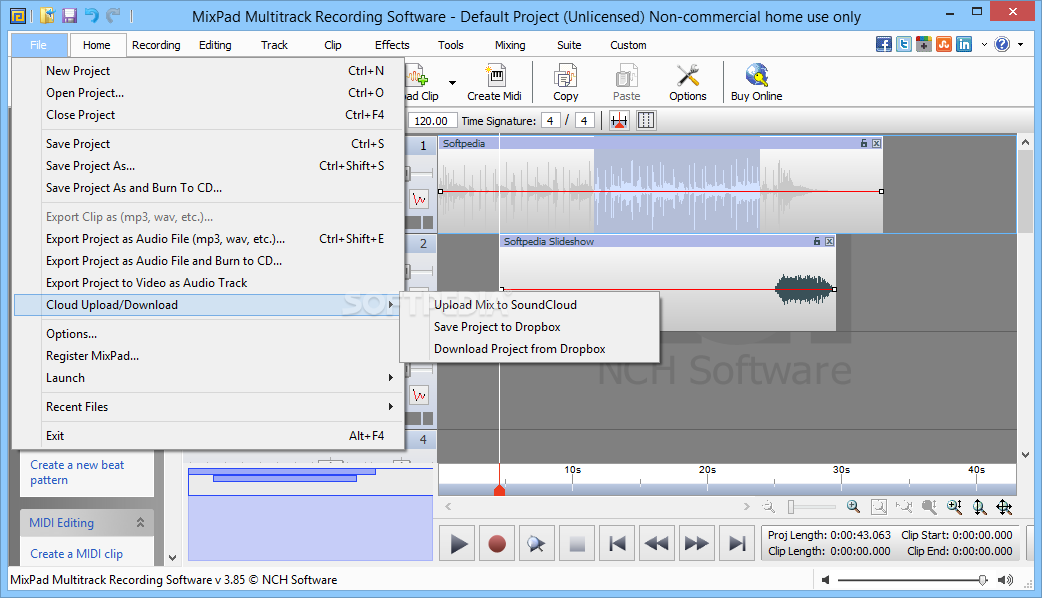Collapse MIDI Editing panel section
This screenshot has width=1042, height=598.
tap(140, 523)
